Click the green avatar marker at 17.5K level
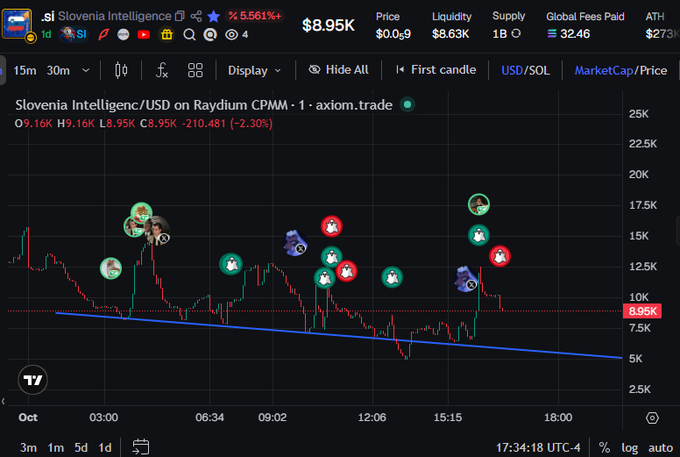This screenshot has width=680, height=457. (479, 205)
